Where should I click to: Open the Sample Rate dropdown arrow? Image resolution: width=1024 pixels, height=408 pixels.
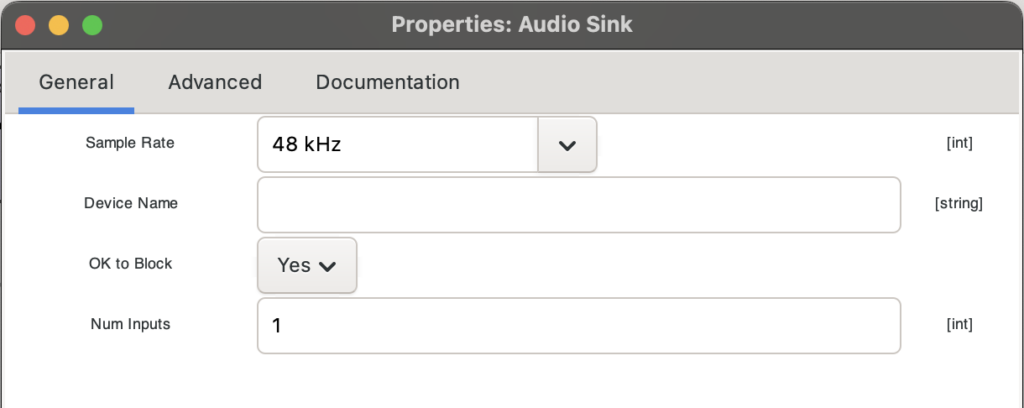pos(567,145)
